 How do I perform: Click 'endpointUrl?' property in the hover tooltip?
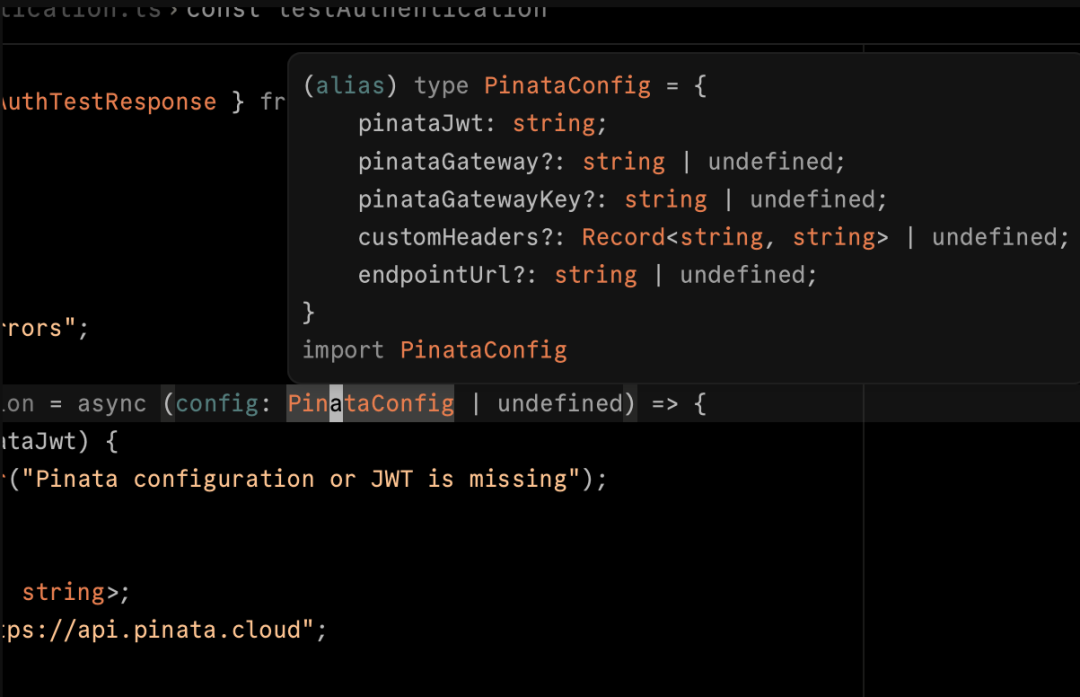point(441,275)
